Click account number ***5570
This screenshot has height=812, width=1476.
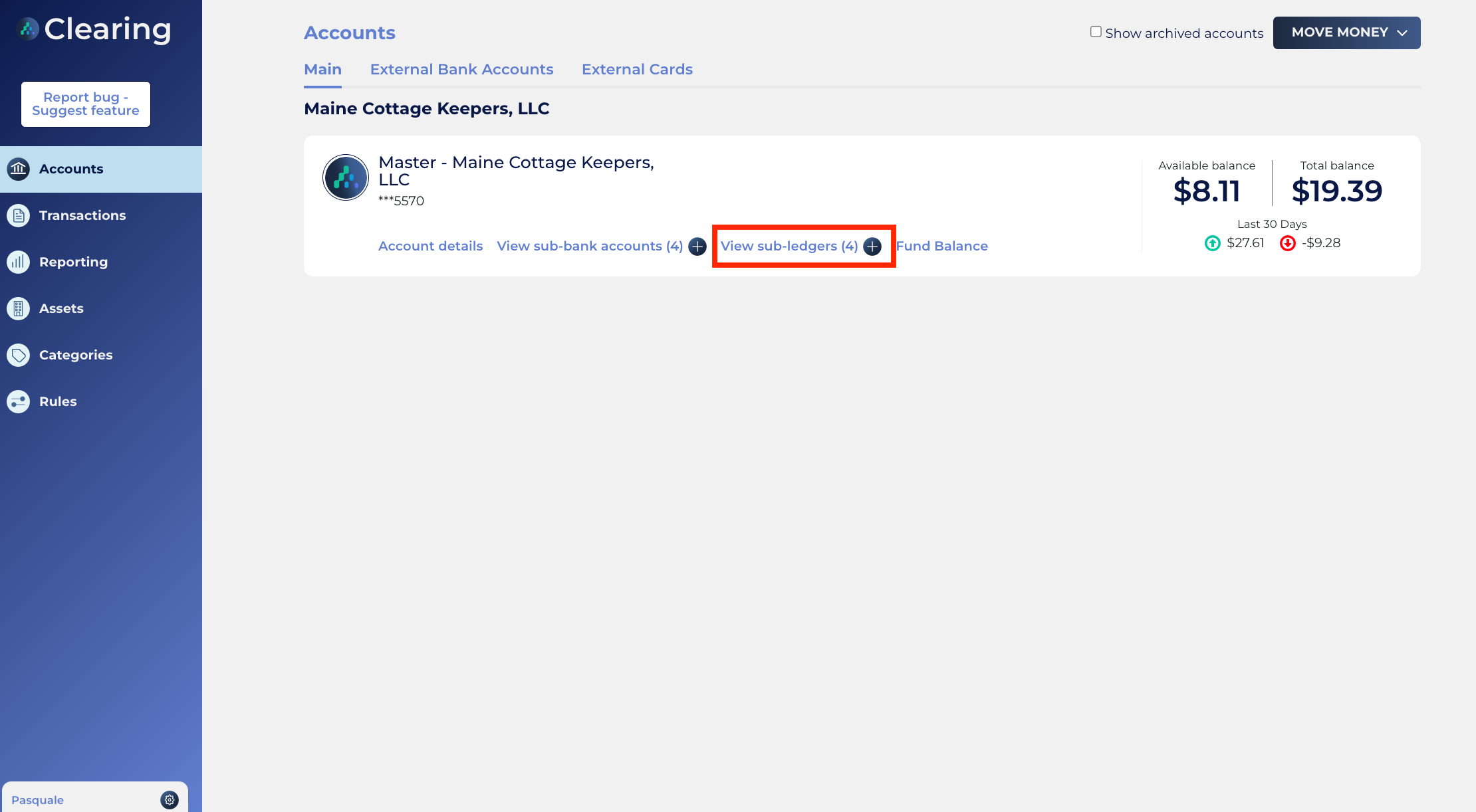coord(401,201)
